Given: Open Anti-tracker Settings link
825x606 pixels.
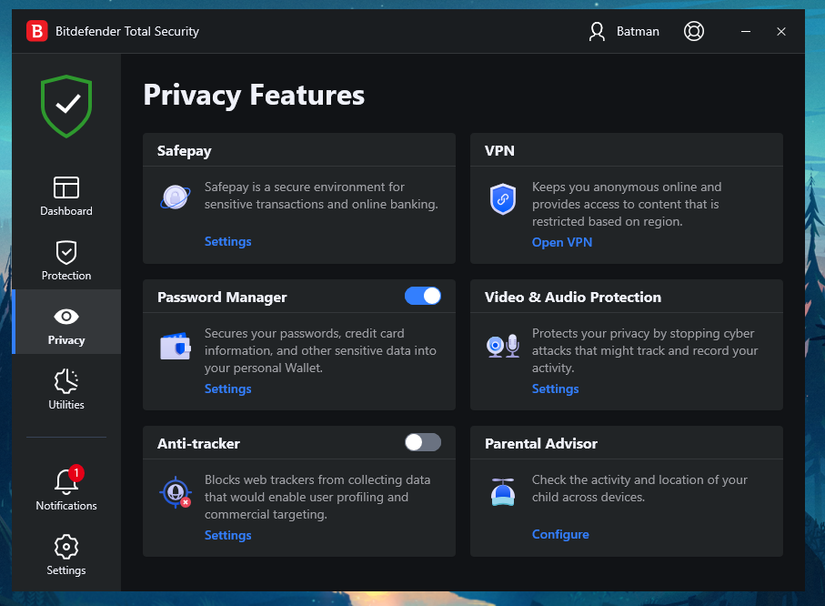Looking at the screenshot, I should point(228,535).
